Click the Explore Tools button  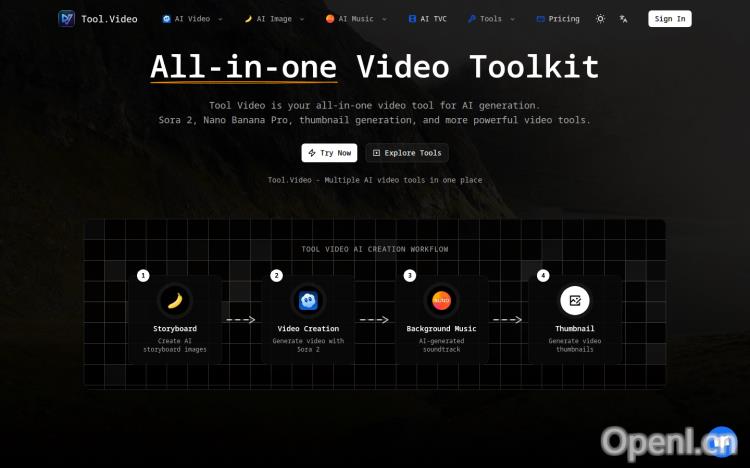pos(407,153)
